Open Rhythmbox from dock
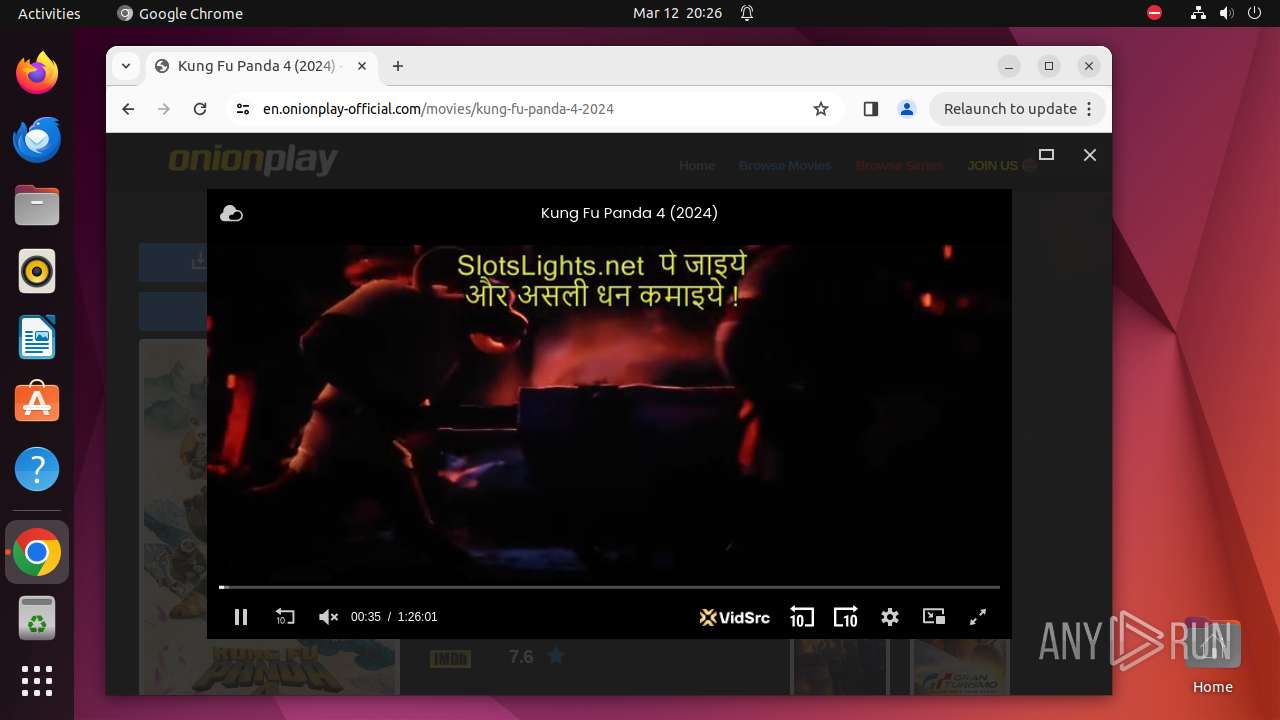 (37, 271)
